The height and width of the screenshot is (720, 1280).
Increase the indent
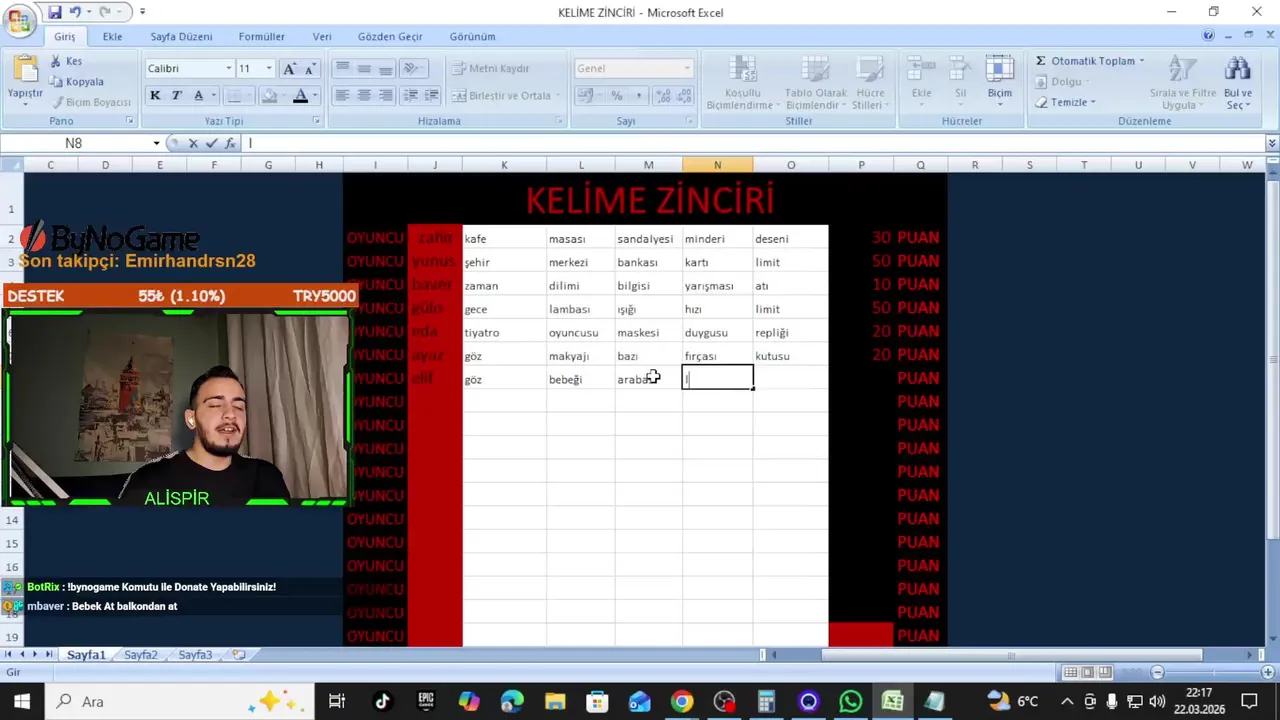(432, 95)
